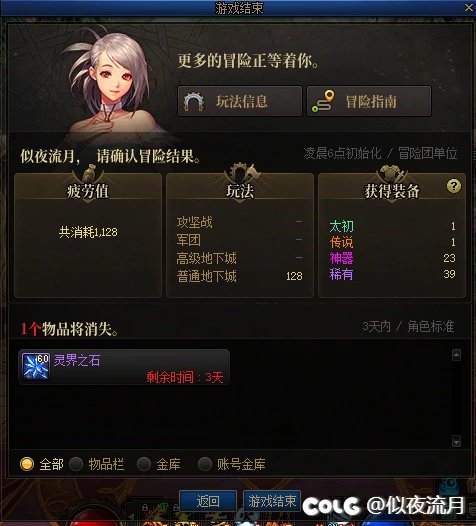Click the route pin icon beside 冒险指南
Image resolution: width=476 pixels, height=526 pixels.
pos(323,101)
